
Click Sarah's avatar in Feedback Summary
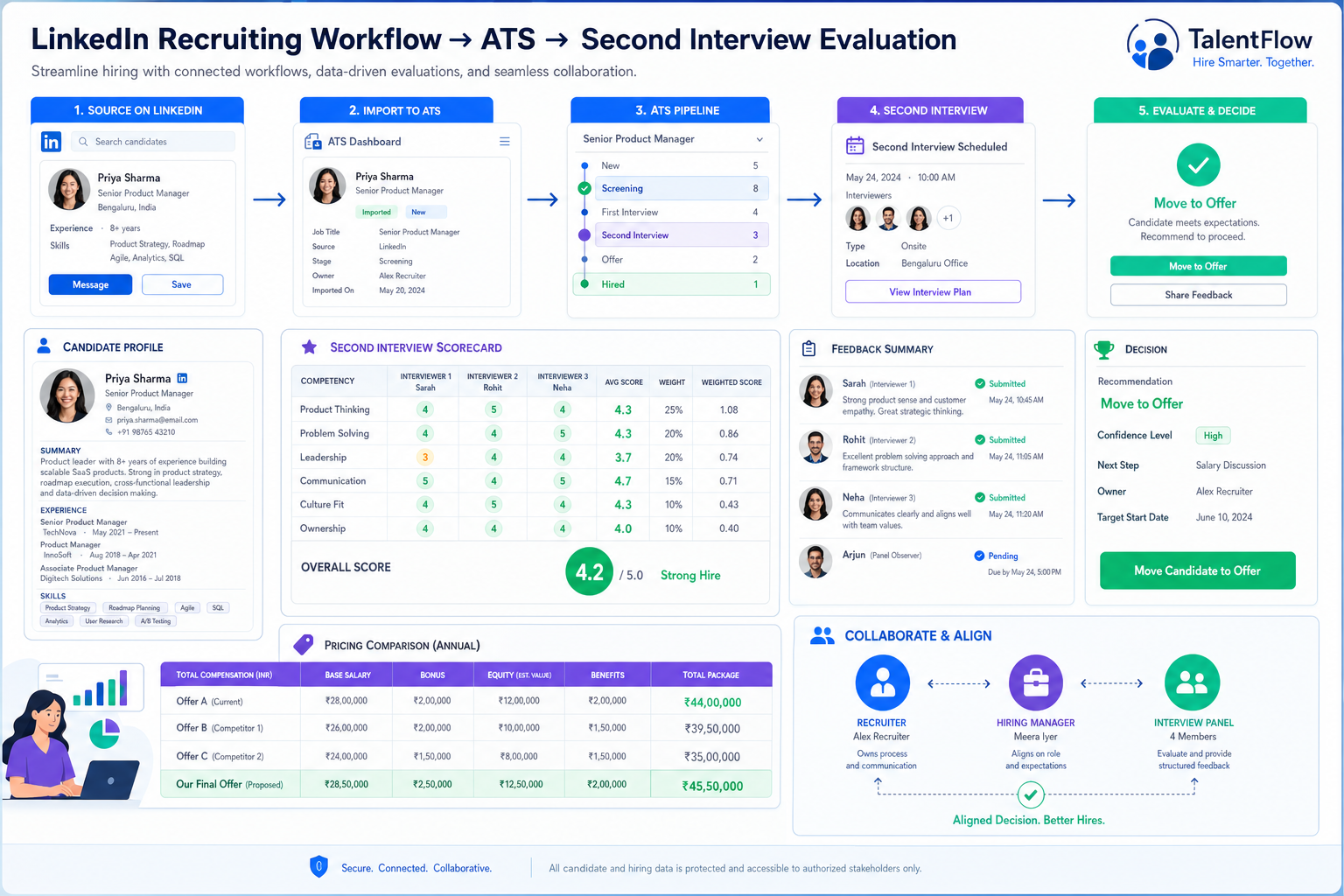[815, 391]
